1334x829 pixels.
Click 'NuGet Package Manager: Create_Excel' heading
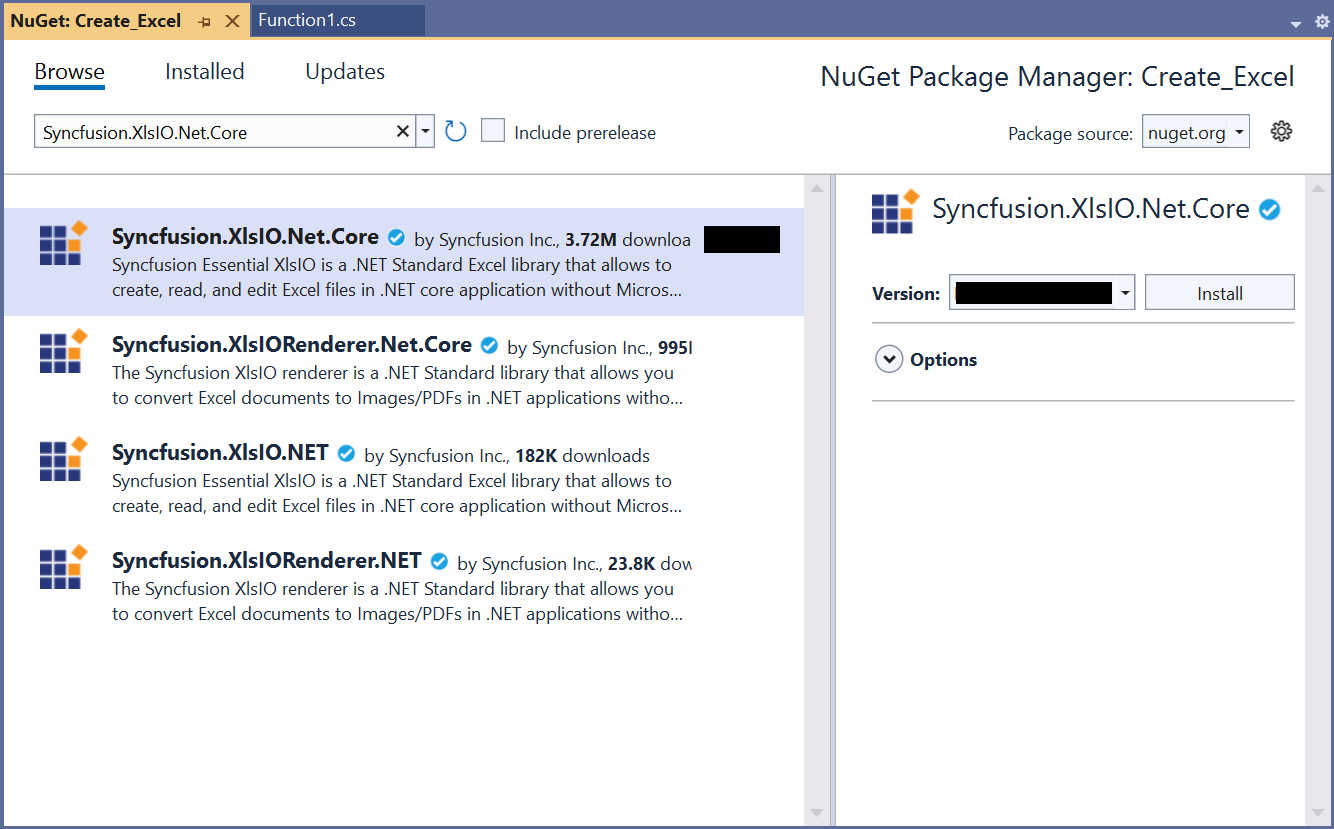click(x=1057, y=77)
